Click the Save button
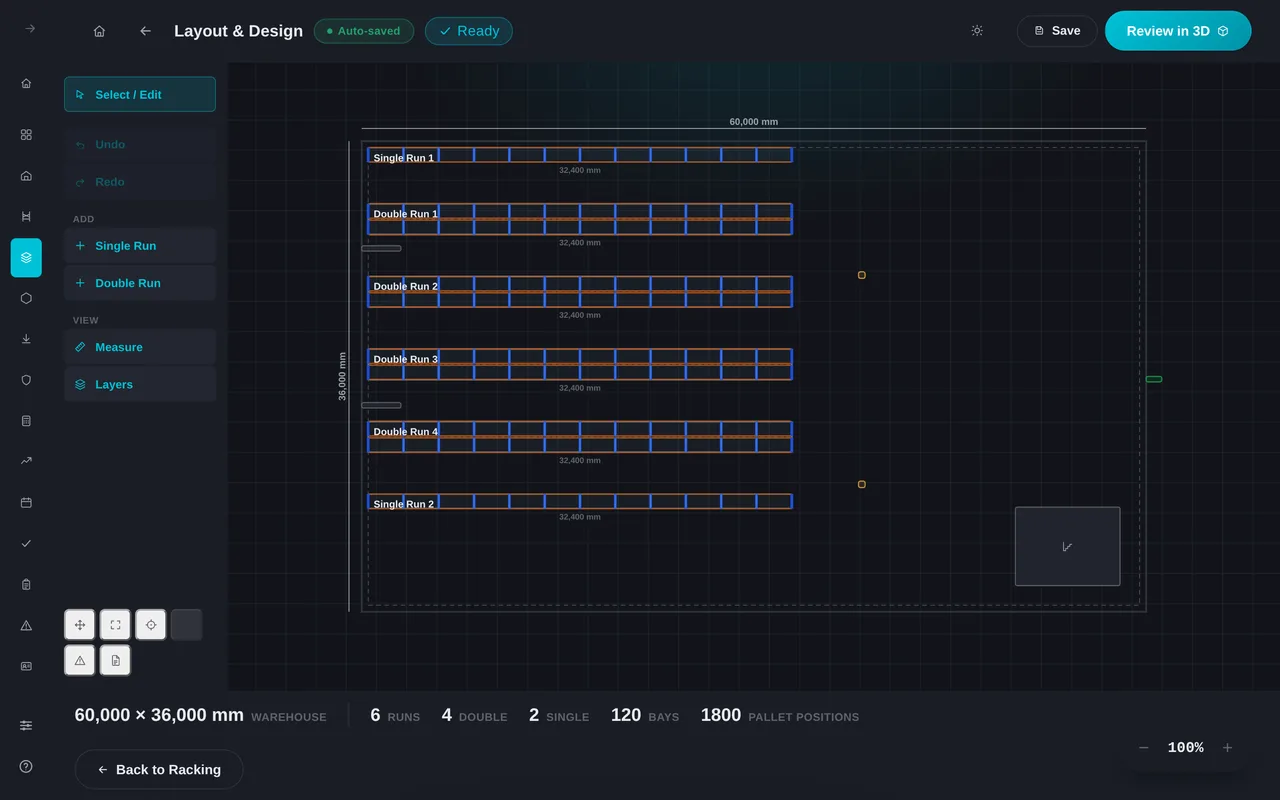 [1057, 31]
